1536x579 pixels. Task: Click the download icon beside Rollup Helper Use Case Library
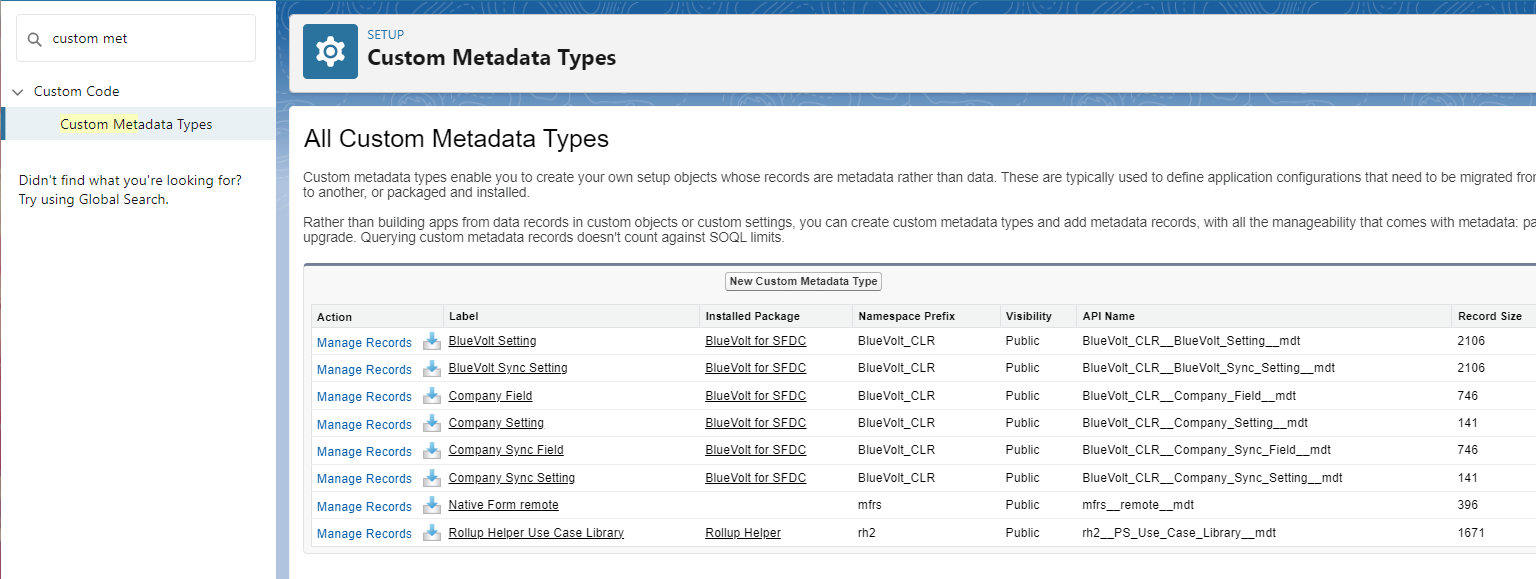coord(431,533)
